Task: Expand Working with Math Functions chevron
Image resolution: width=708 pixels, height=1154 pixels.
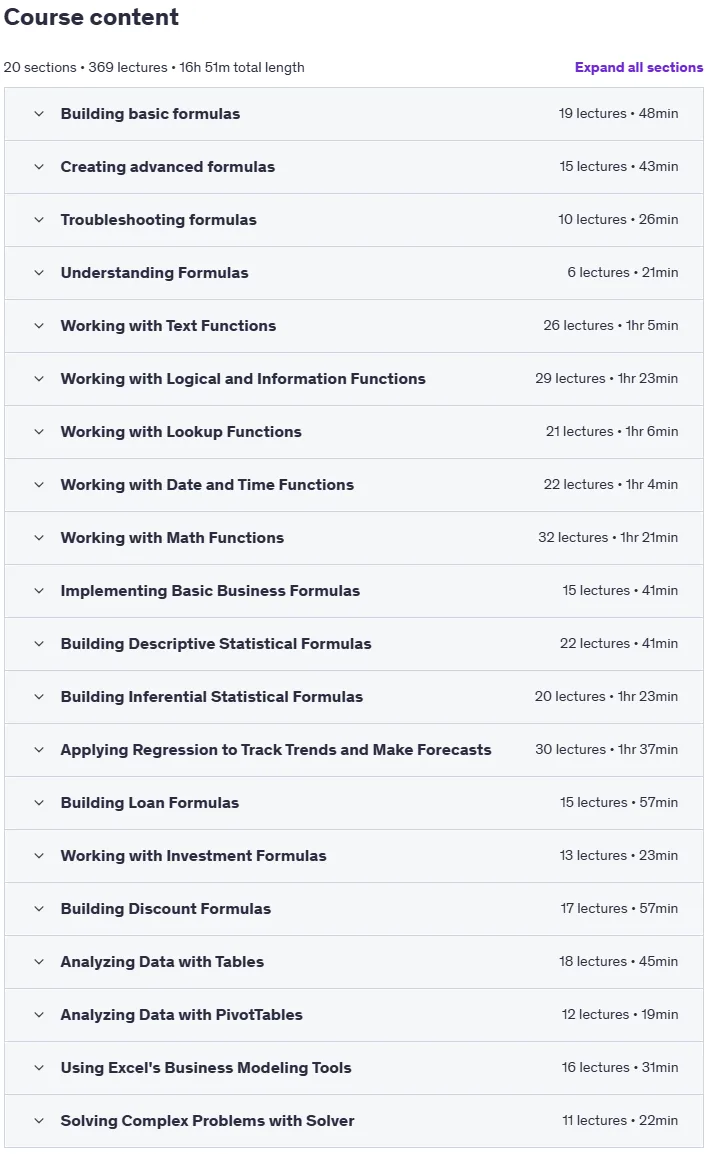Action: click(39, 538)
